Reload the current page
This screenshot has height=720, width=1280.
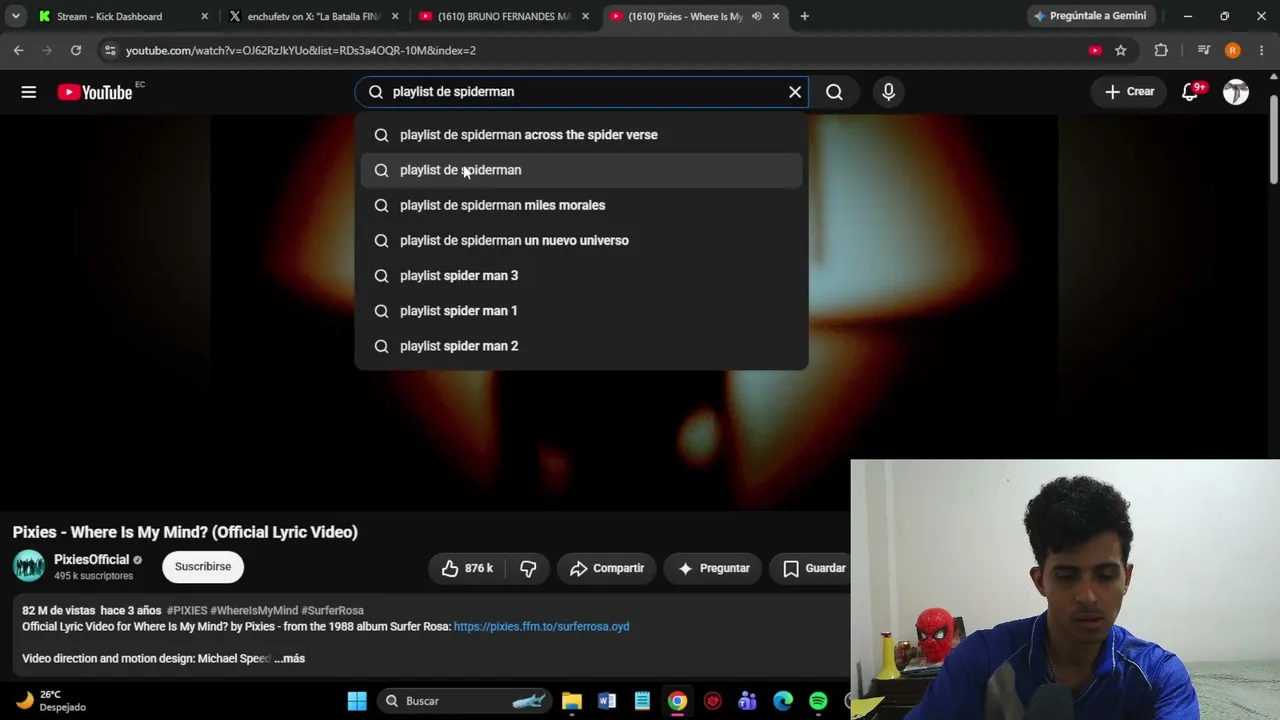pos(76,50)
